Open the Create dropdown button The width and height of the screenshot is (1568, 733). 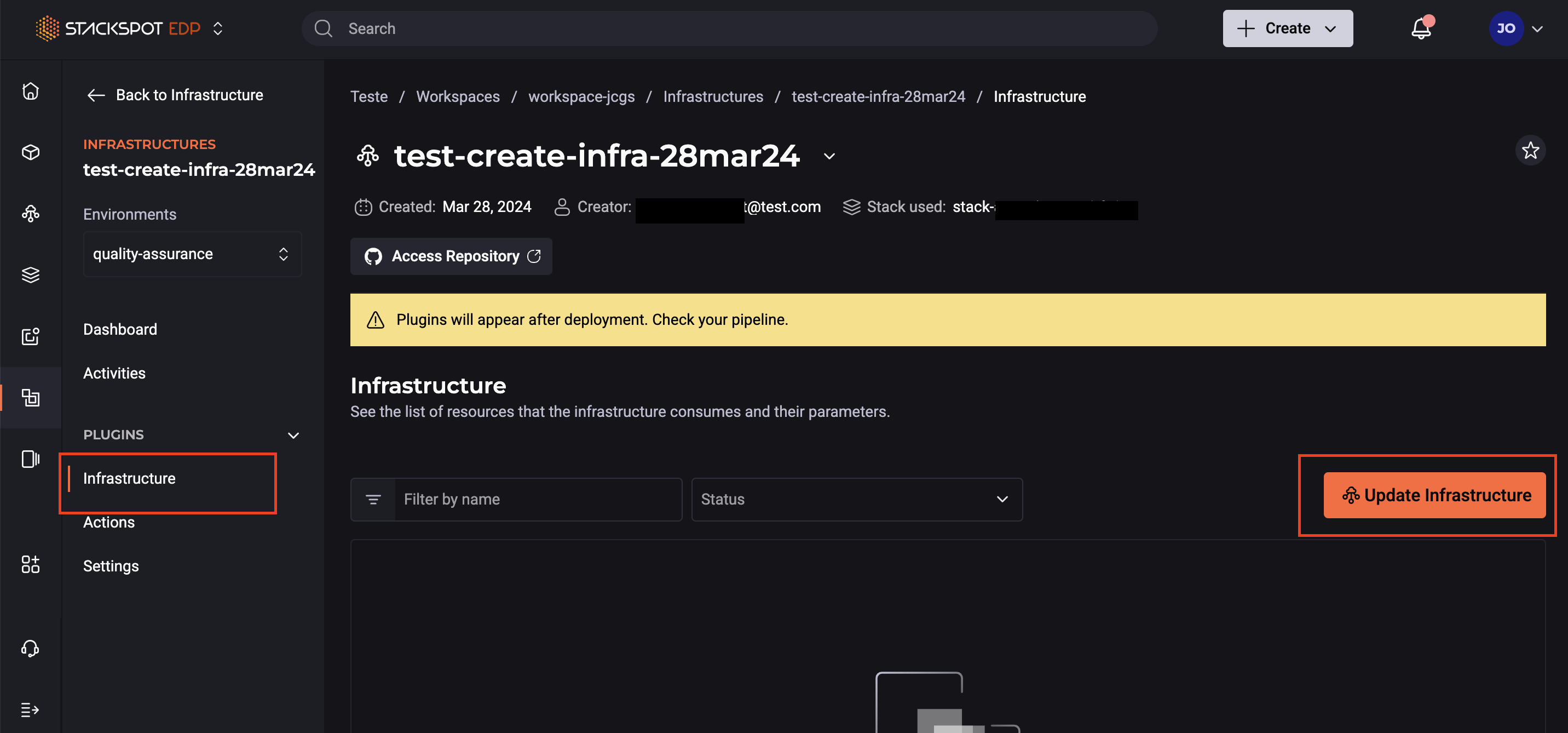(1287, 28)
